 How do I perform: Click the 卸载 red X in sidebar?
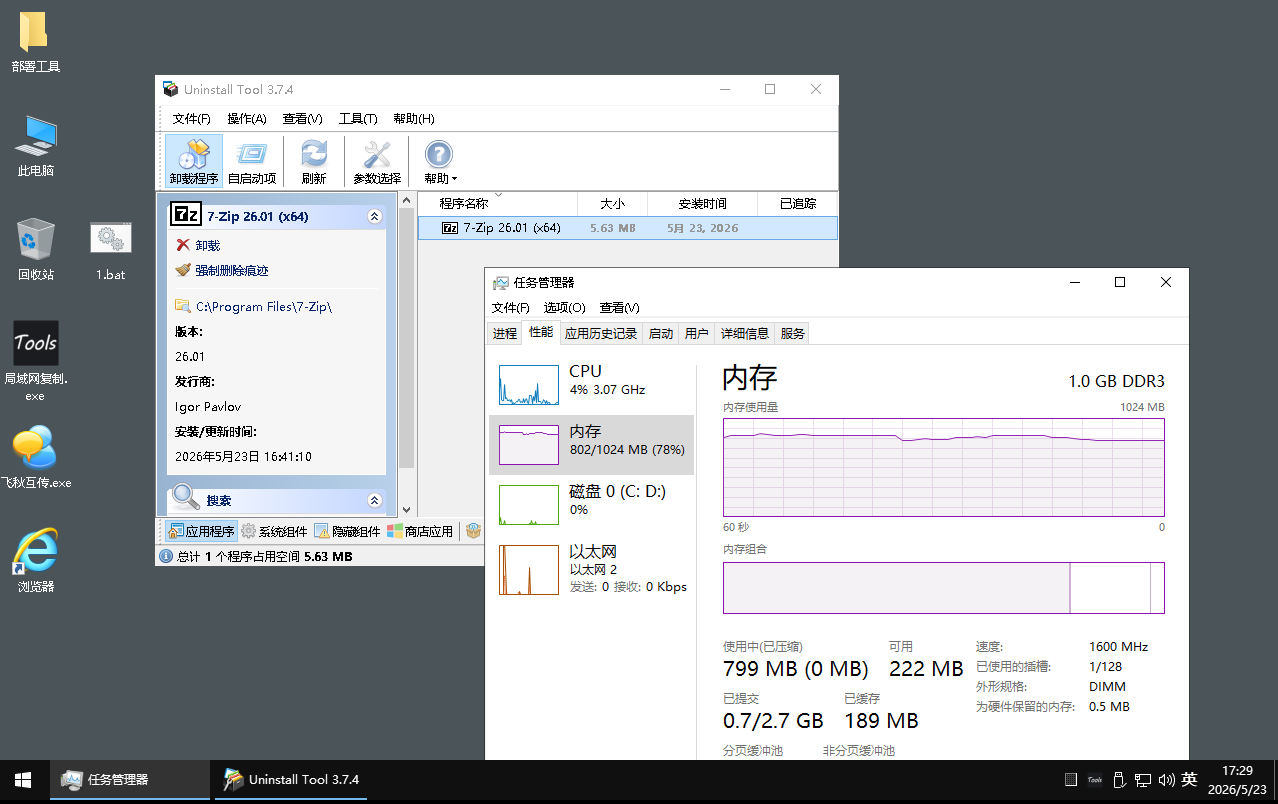182,245
